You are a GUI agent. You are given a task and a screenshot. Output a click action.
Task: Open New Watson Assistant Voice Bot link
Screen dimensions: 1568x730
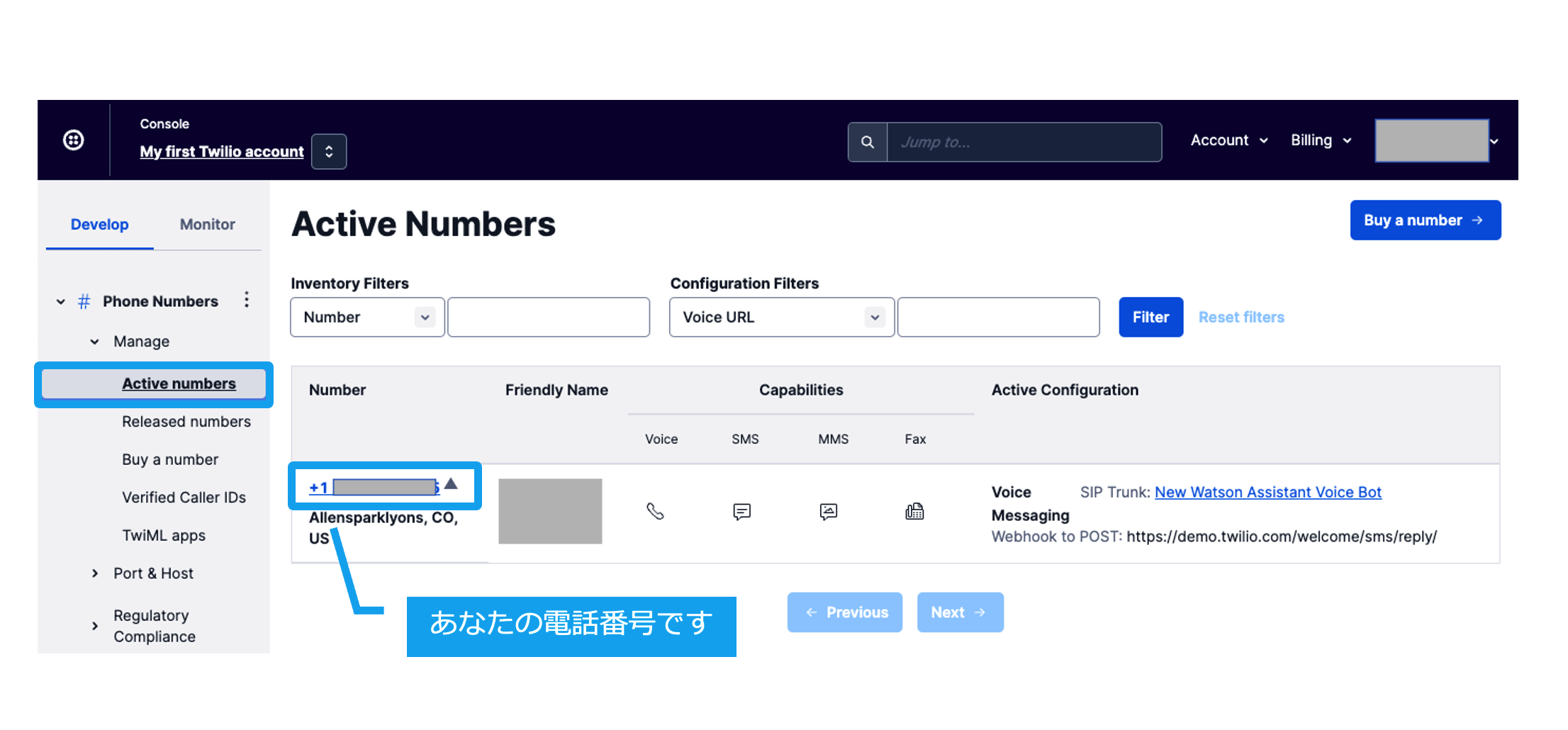point(1268,492)
